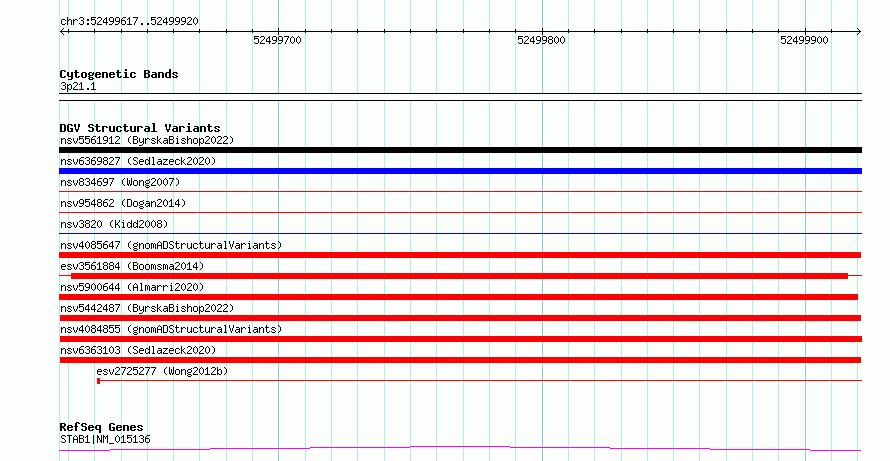Click the thin red esv2725277 line

(x=481, y=381)
